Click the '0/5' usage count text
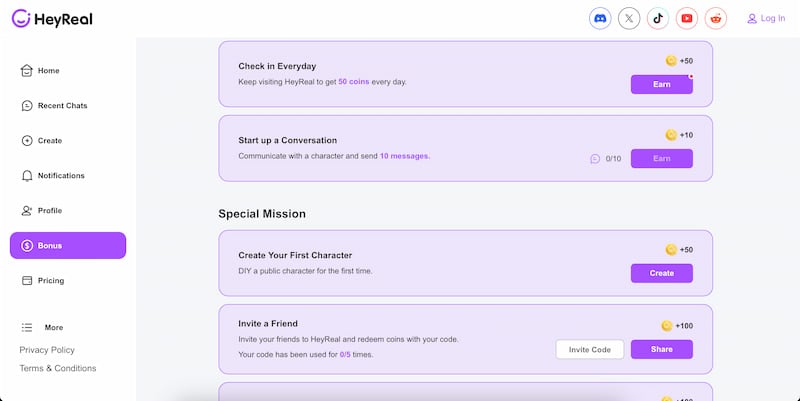This screenshot has width=800, height=401. tap(345, 355)
